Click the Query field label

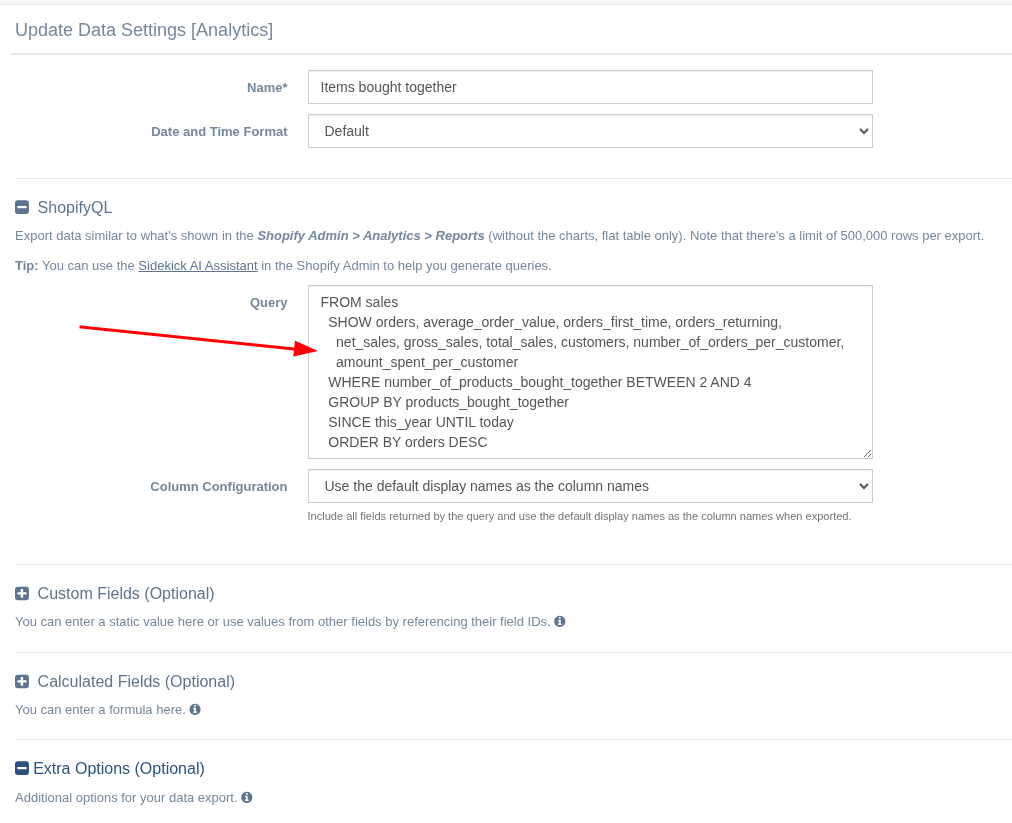268,303
